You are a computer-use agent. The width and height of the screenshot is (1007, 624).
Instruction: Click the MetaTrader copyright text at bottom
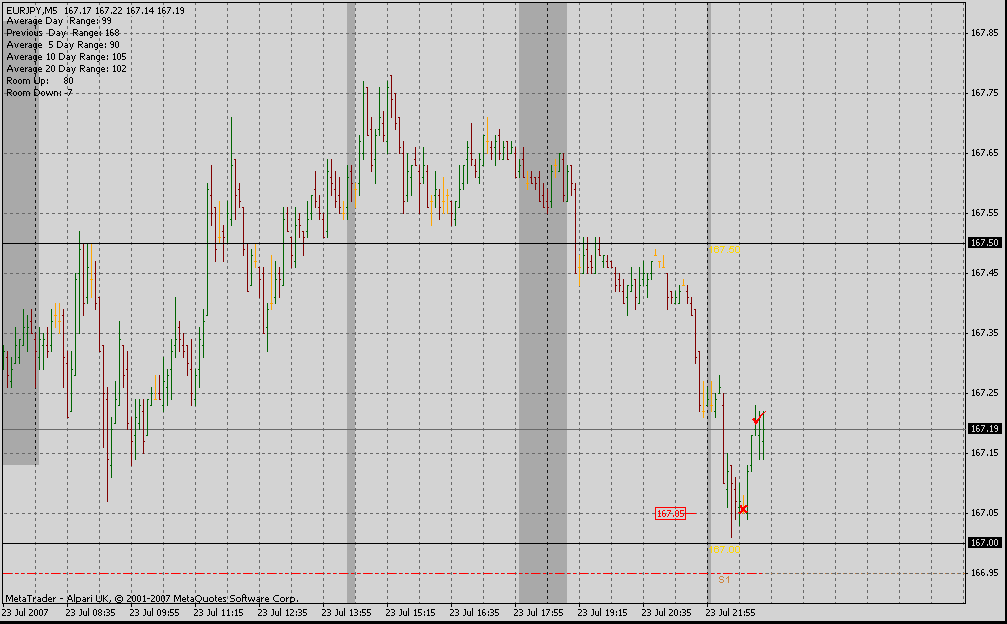[x=152, y=598]
